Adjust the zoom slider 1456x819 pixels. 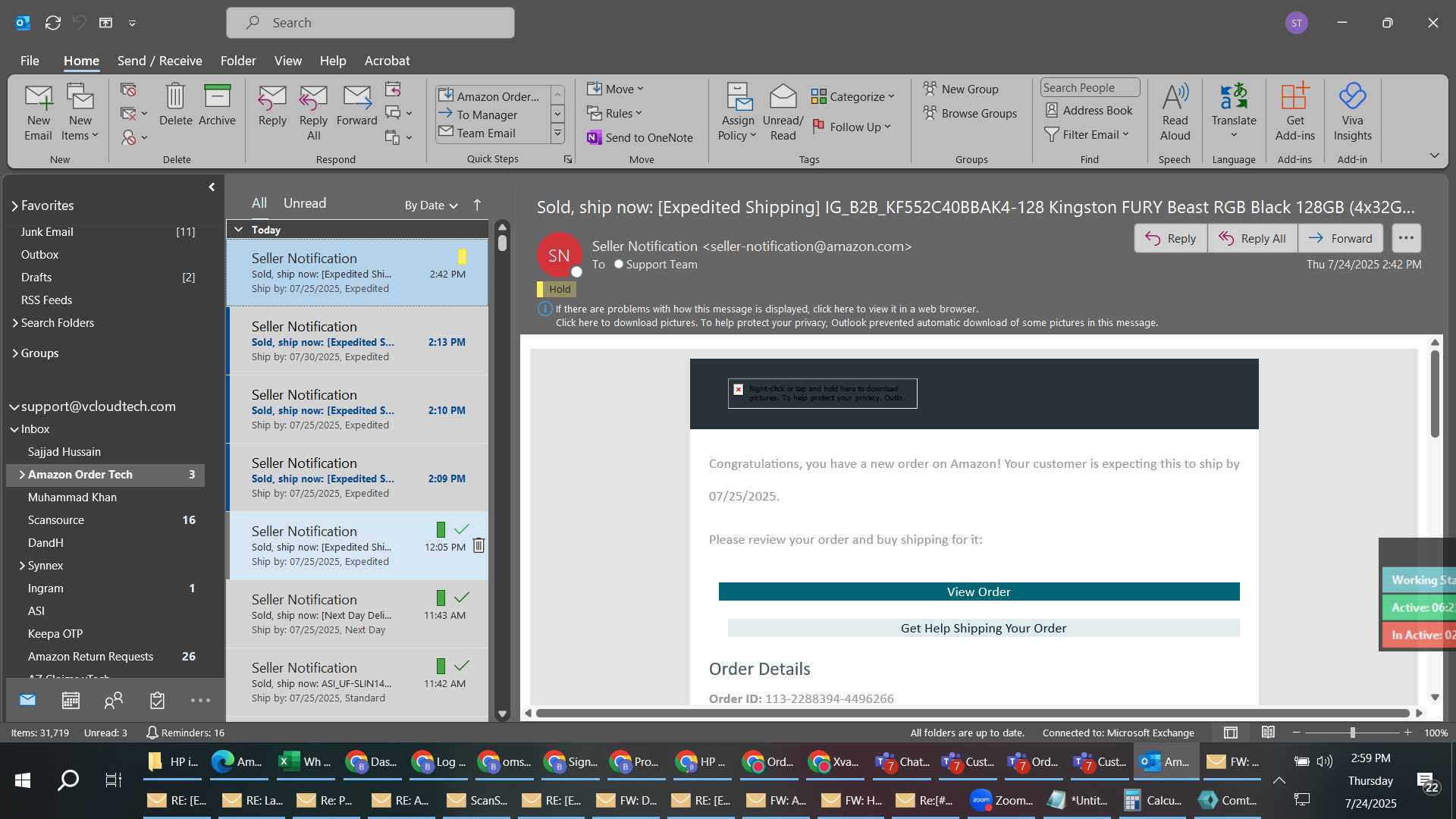pos(1352,733)
